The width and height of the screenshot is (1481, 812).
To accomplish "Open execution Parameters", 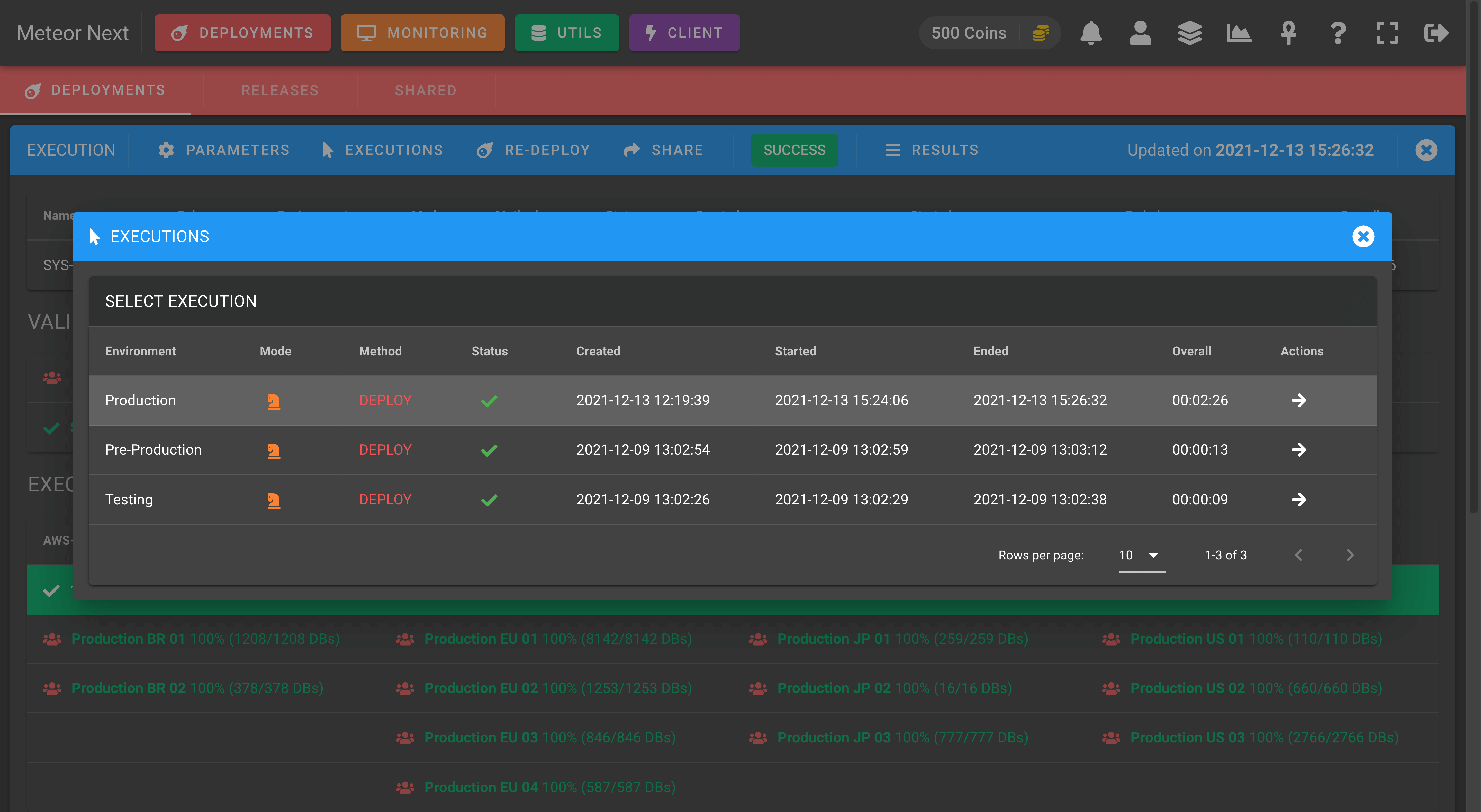I will [x=224, y=150].
